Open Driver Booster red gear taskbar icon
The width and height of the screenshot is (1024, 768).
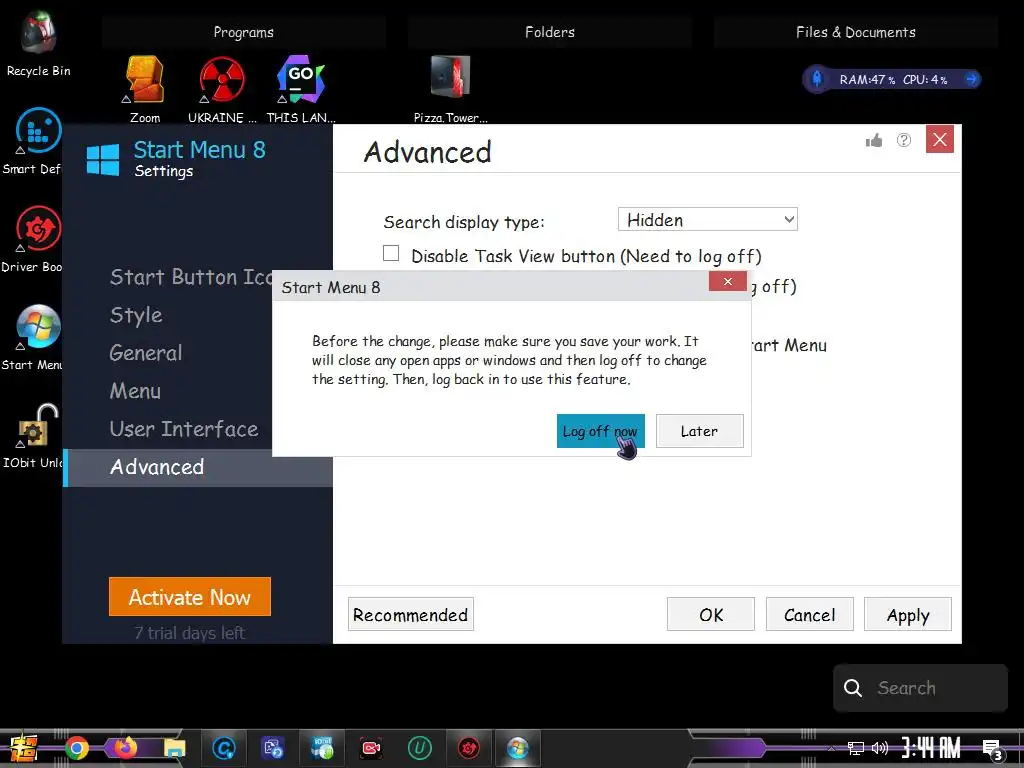[468, 748]
